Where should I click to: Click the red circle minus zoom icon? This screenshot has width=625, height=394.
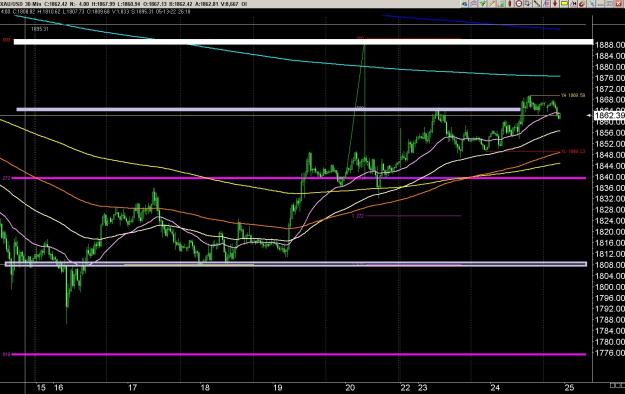[x=519, y=4]
